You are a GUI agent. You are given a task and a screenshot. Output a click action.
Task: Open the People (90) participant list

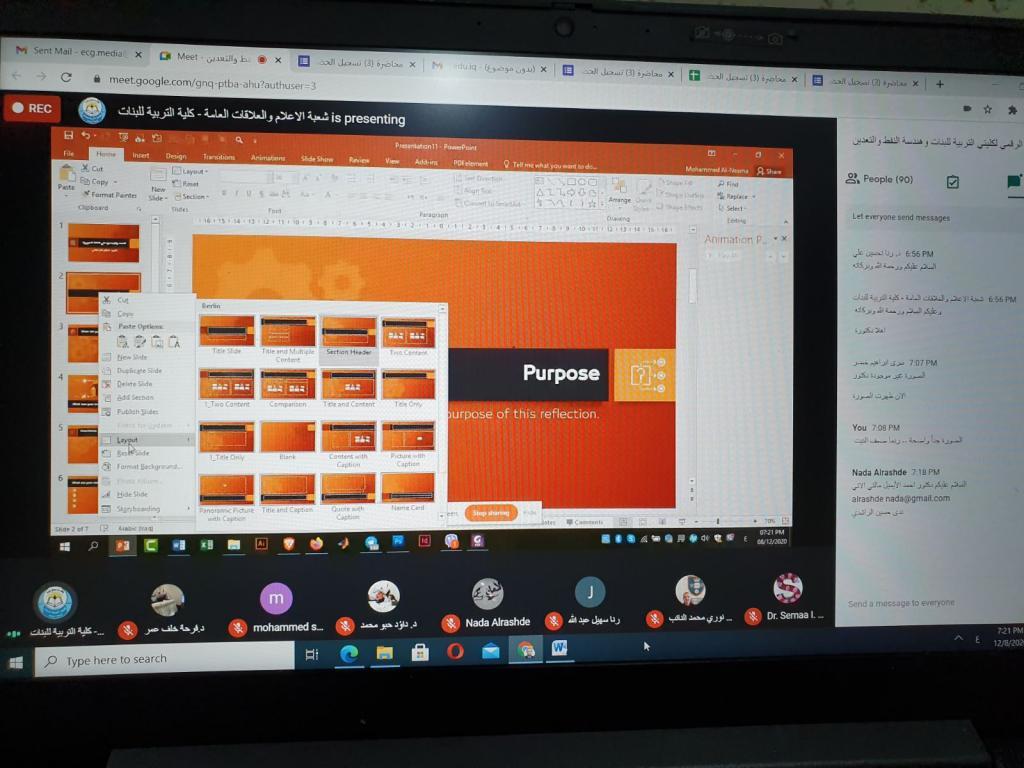[x=879, y=179]
